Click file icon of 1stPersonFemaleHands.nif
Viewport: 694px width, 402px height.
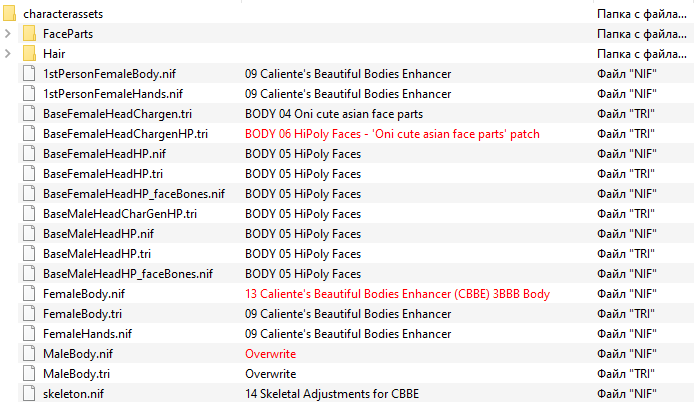pos(29,93)
